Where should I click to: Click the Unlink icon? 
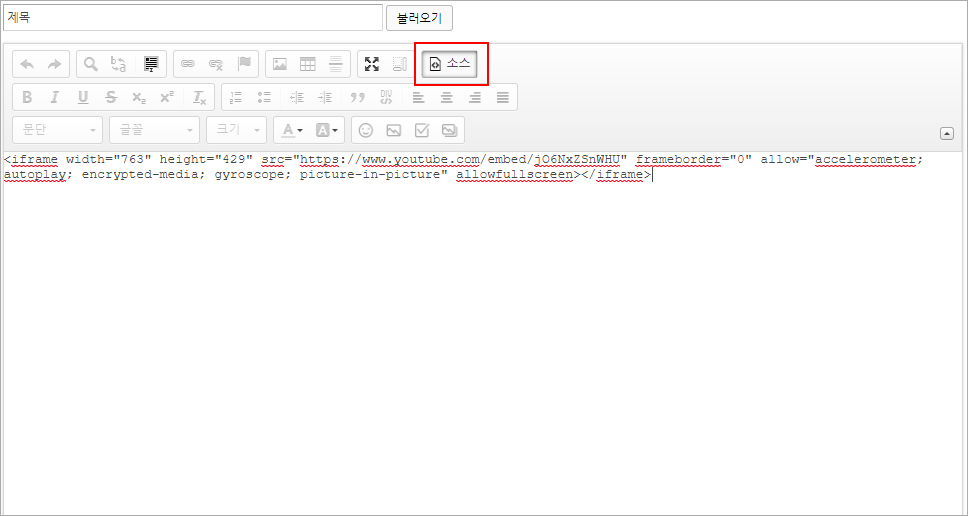point(215,64)
